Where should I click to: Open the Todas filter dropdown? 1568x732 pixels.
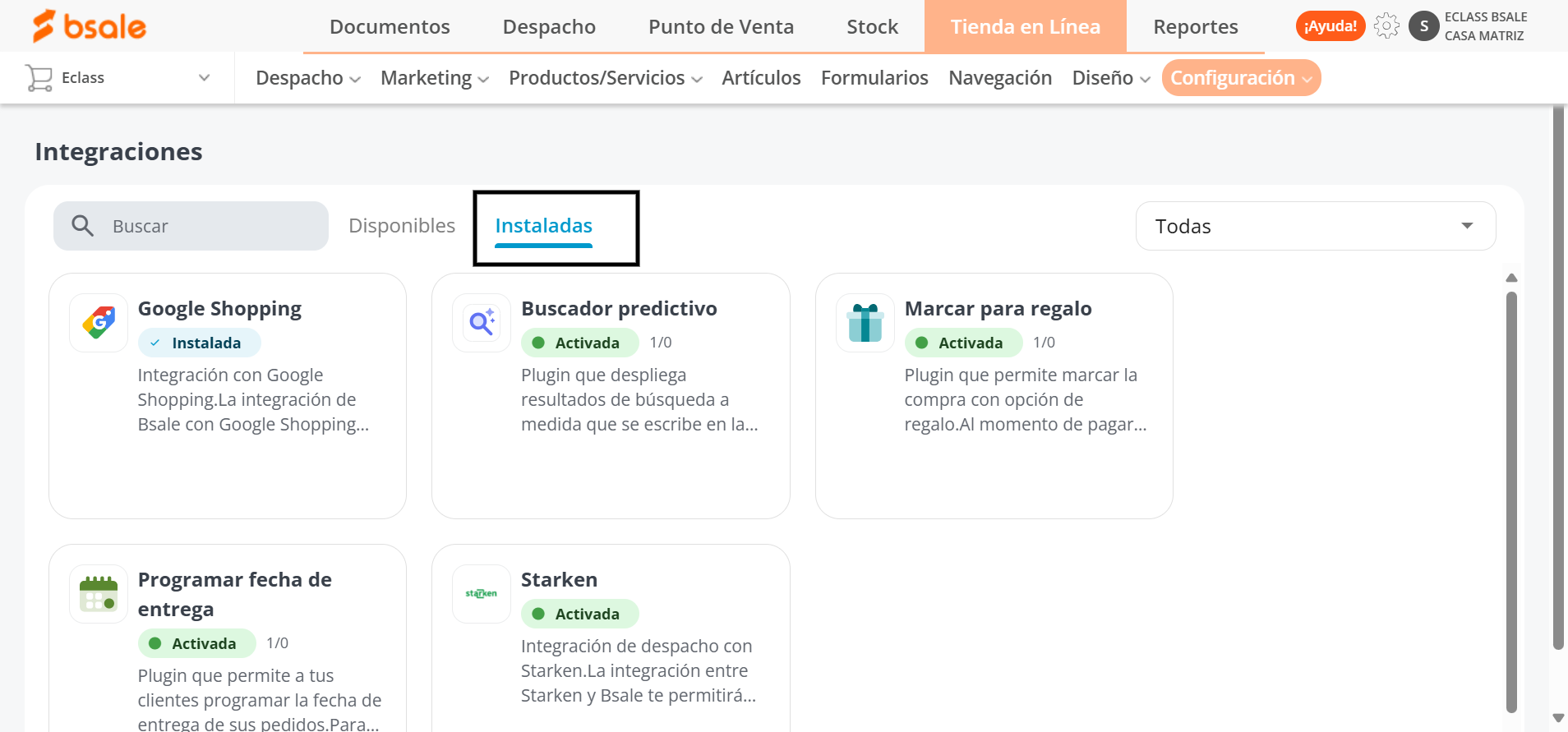click(1315, 226)
